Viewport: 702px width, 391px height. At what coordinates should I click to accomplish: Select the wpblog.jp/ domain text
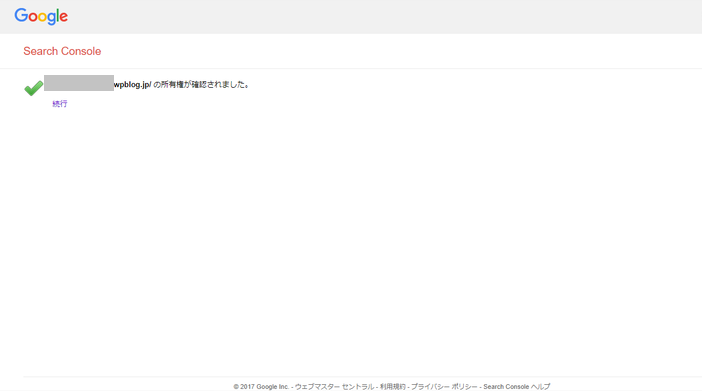[133, 85]
